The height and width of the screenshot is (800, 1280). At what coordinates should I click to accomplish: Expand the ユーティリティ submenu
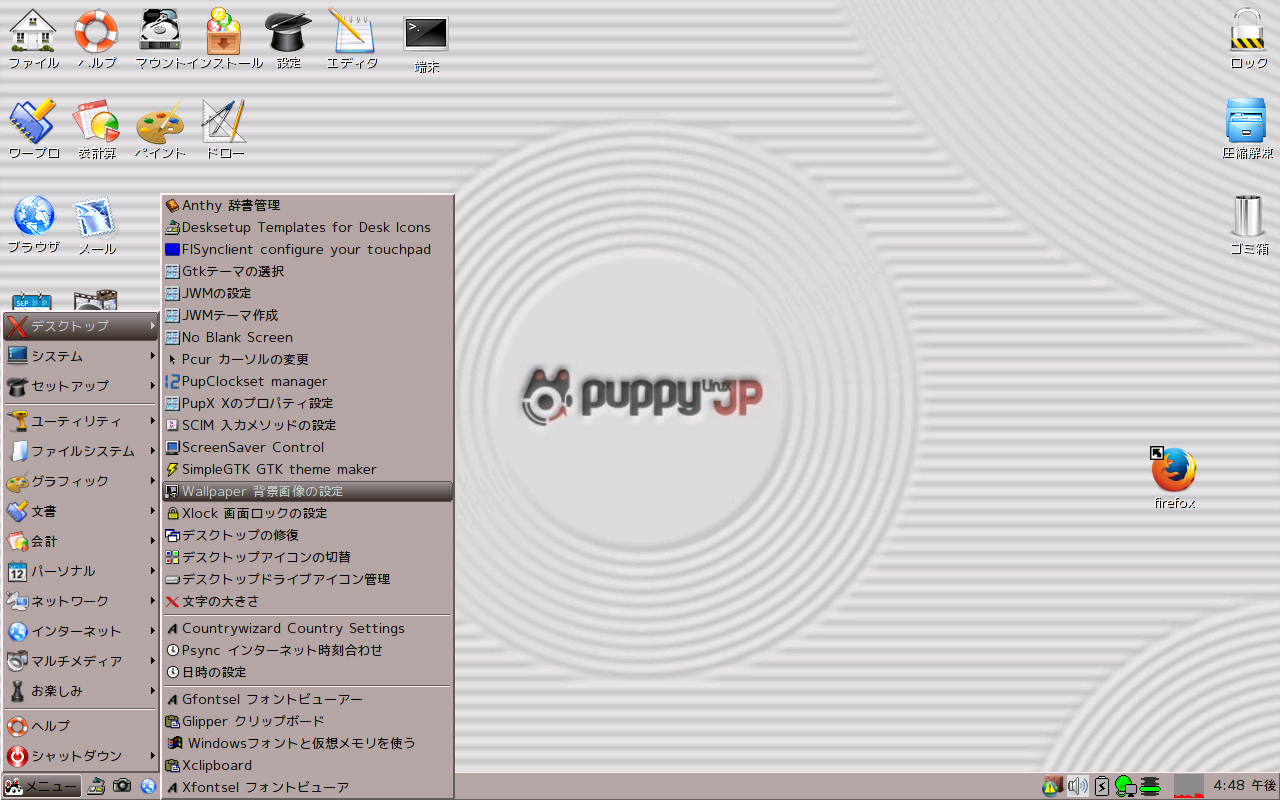[x=80, y=421]
